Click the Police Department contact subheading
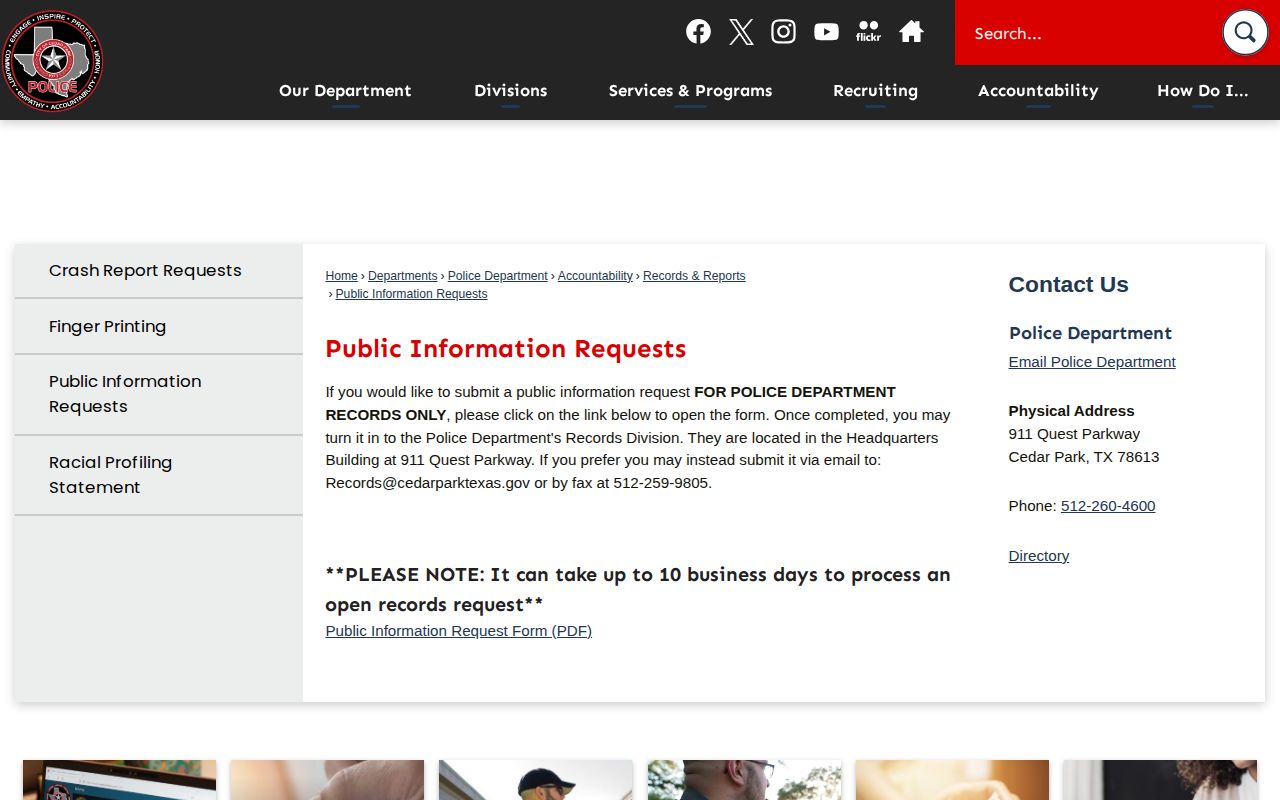This screenshot has height=800, width=1280. point(1090,334)
